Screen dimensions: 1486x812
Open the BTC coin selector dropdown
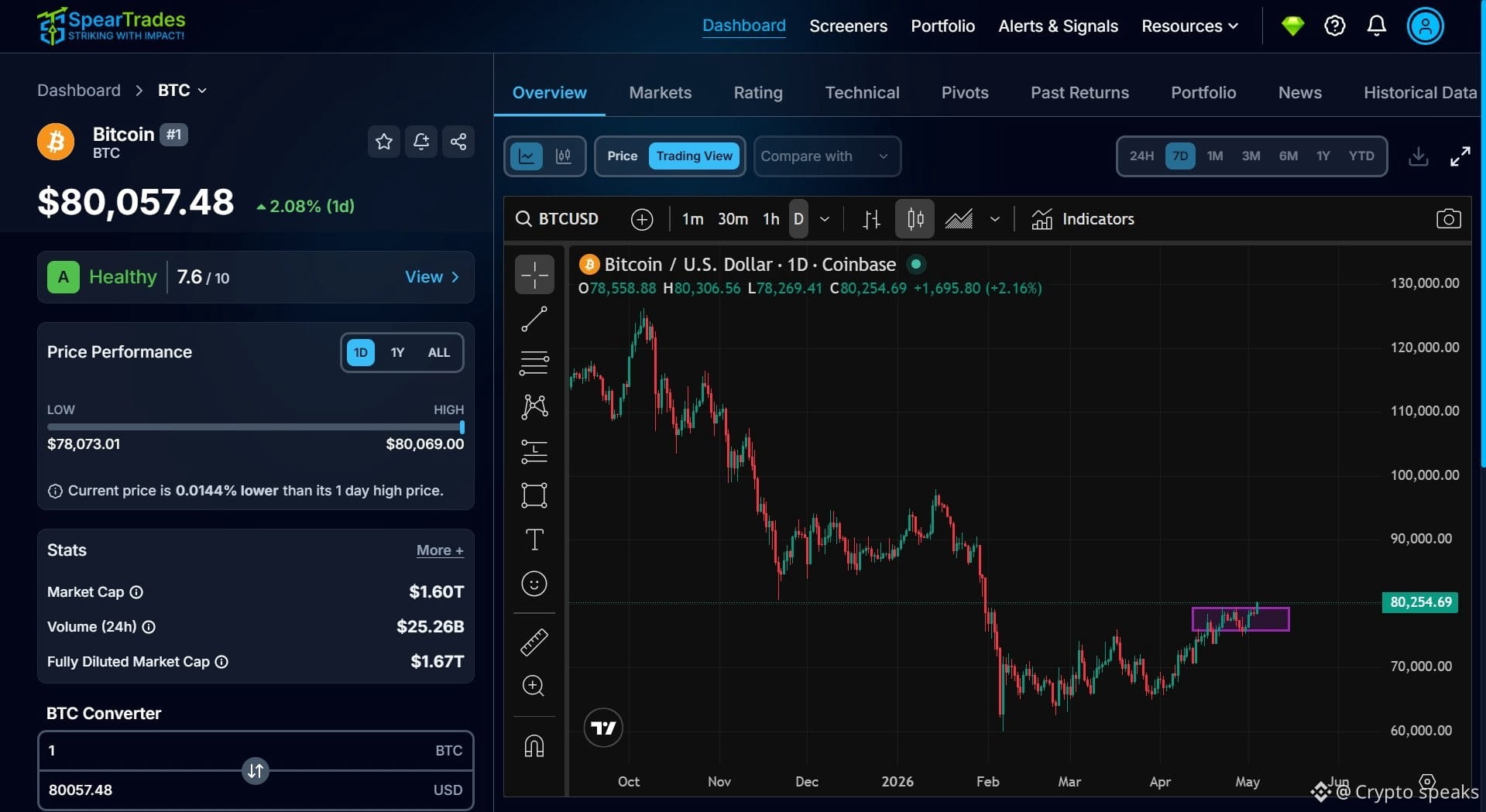(x=182, y=91)
